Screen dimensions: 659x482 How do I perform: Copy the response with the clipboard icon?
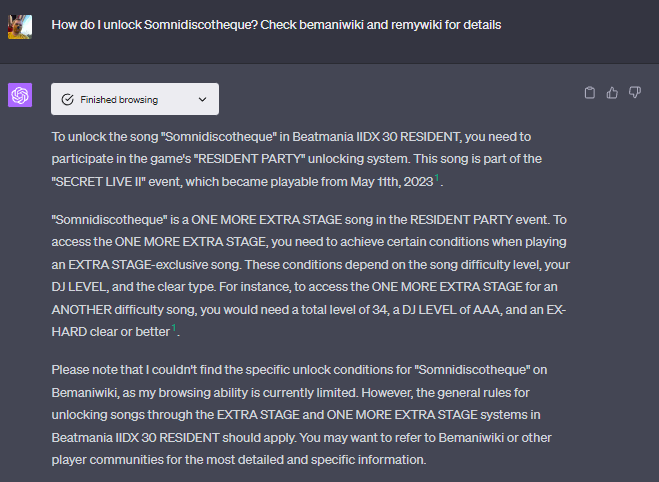590,93
